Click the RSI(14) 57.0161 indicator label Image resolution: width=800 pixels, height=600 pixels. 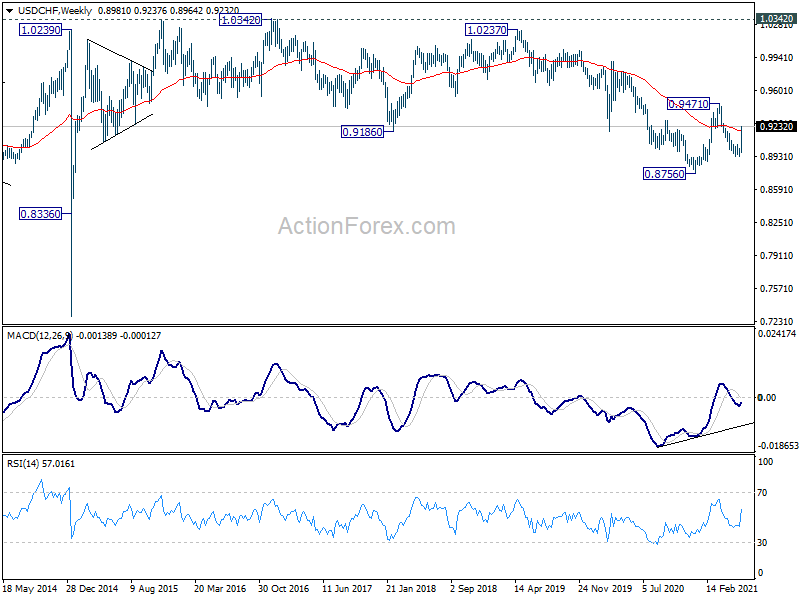(41, 464)
